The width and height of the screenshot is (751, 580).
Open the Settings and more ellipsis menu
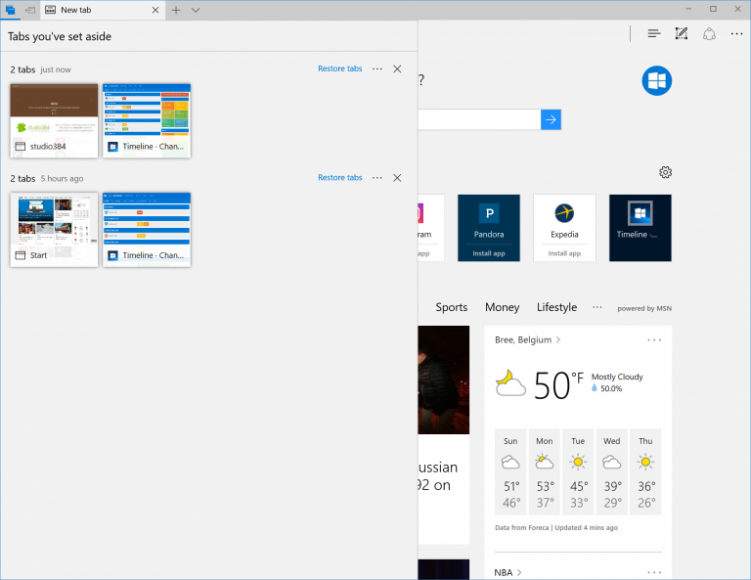pos(737,34)
